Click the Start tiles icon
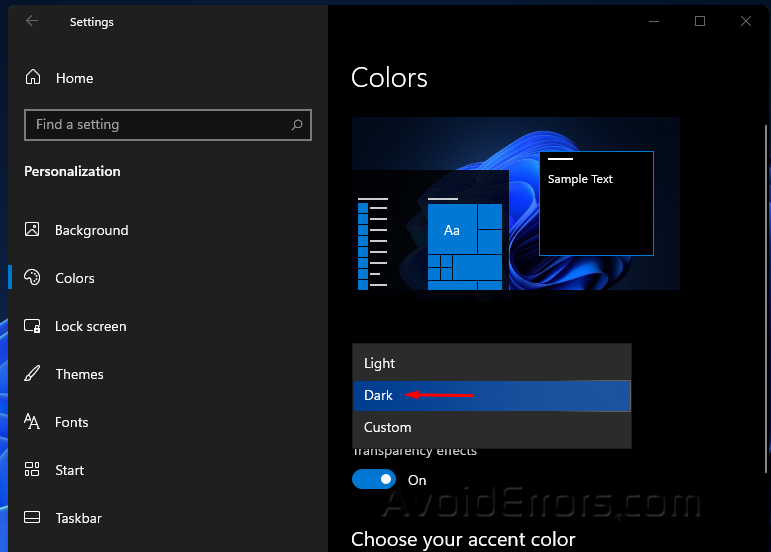The height and width of the screenshot is (552, 771). click(x=32, y=469)
